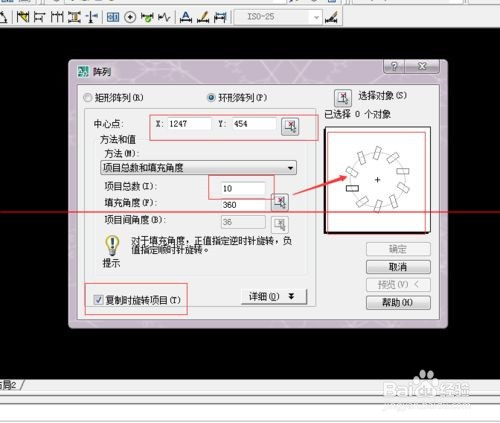Click the Y center point field
The image size is (500, 423).
(x=254, y=124)
